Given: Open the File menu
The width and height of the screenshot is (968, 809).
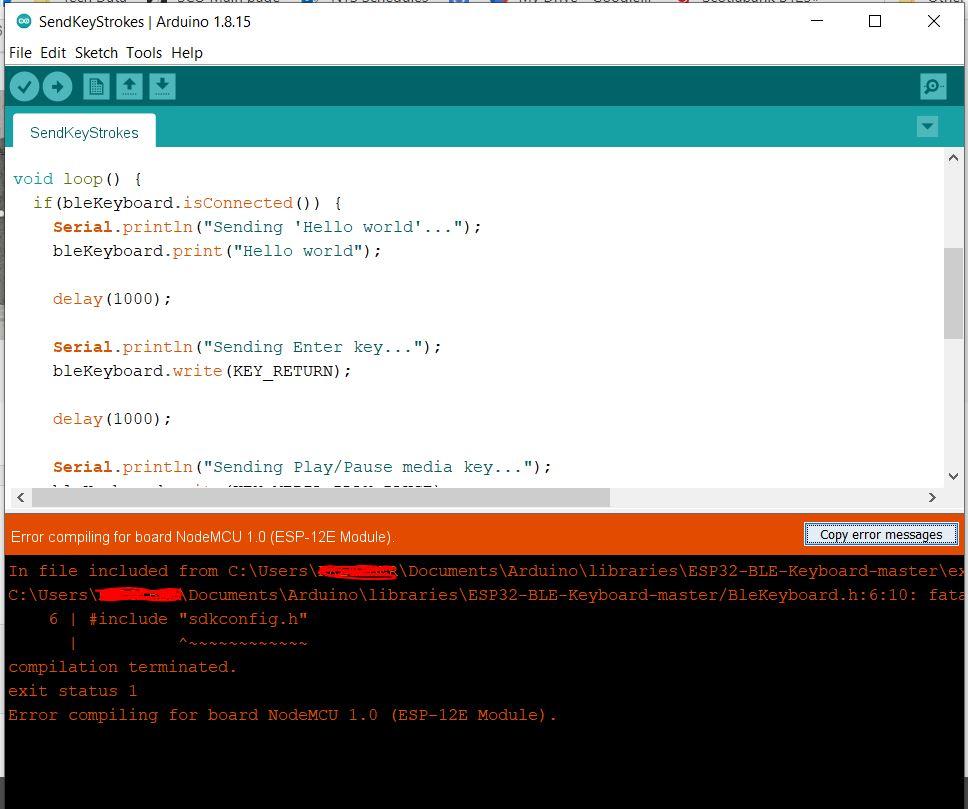Looking at the screenshot, I should [19, 52].
